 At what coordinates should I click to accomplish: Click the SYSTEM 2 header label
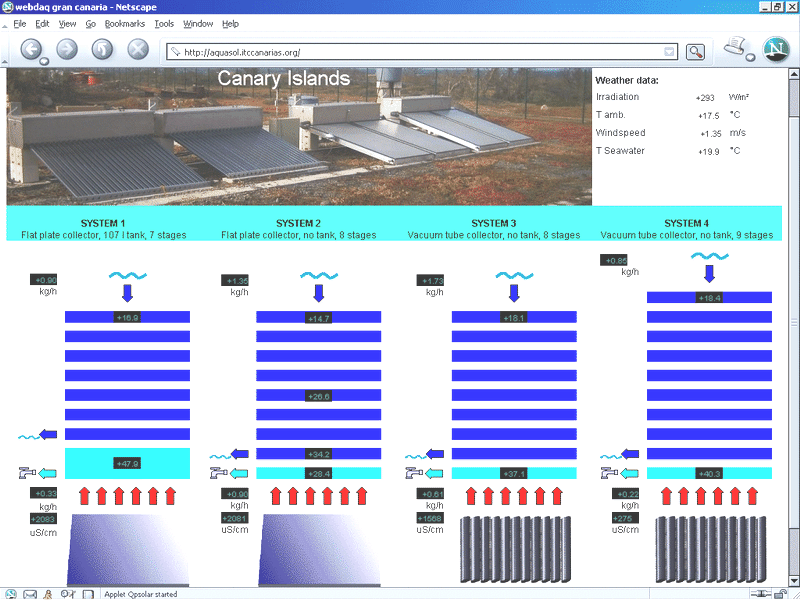point(298,223)
